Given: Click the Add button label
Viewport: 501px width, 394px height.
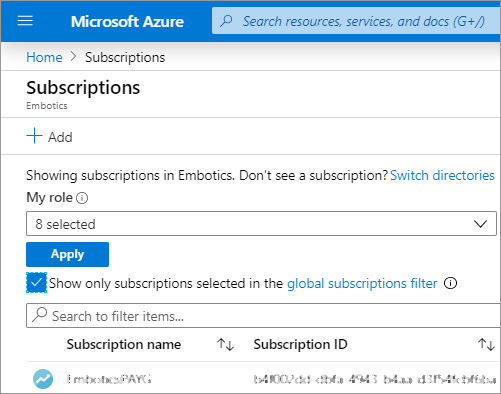Looking at the screenshot, I should (60, 137).
